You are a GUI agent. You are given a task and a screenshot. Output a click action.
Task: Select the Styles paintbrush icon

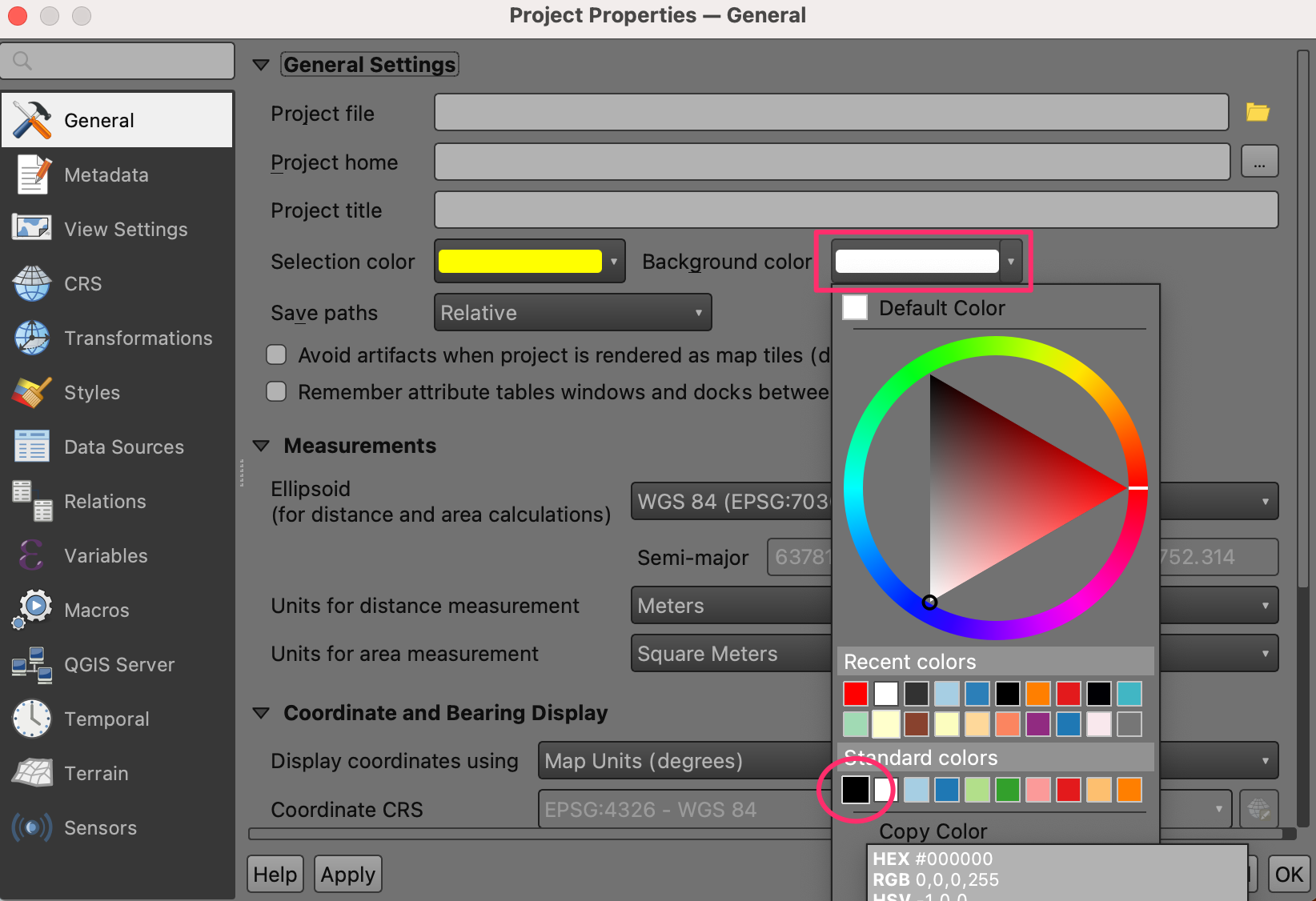[32, 392]
